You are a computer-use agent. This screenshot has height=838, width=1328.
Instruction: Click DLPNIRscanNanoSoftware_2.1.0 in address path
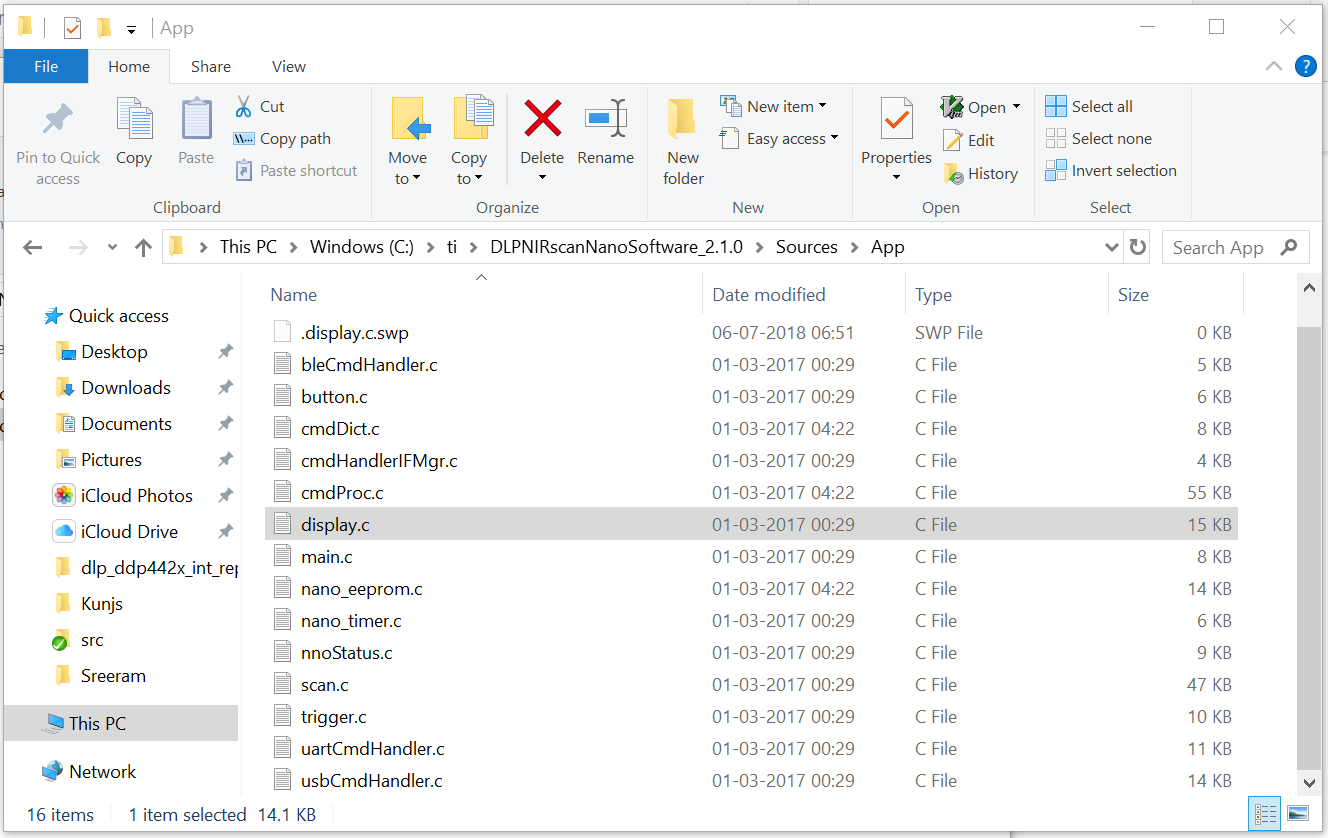point(616,247)
